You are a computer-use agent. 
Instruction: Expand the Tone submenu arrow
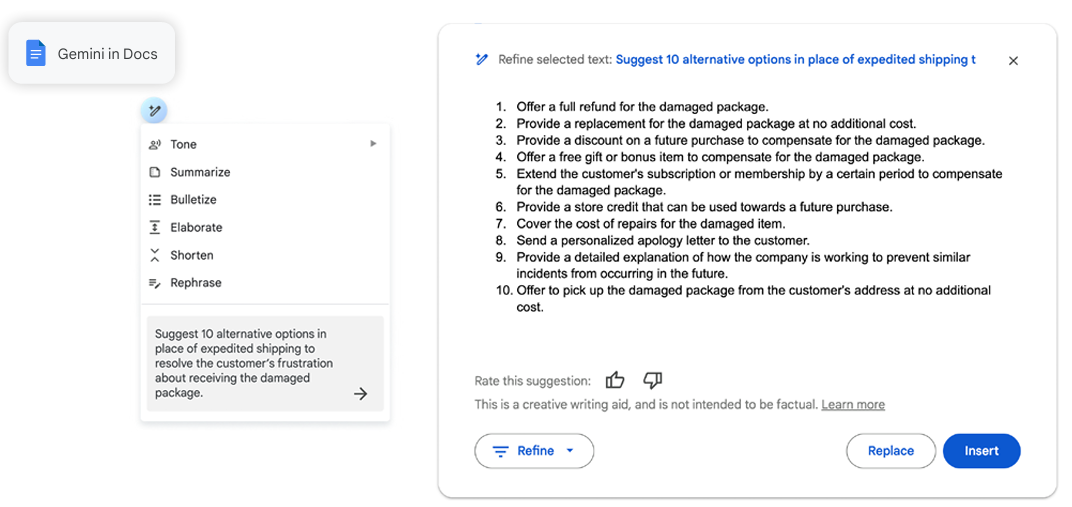[x=373, y=144]
